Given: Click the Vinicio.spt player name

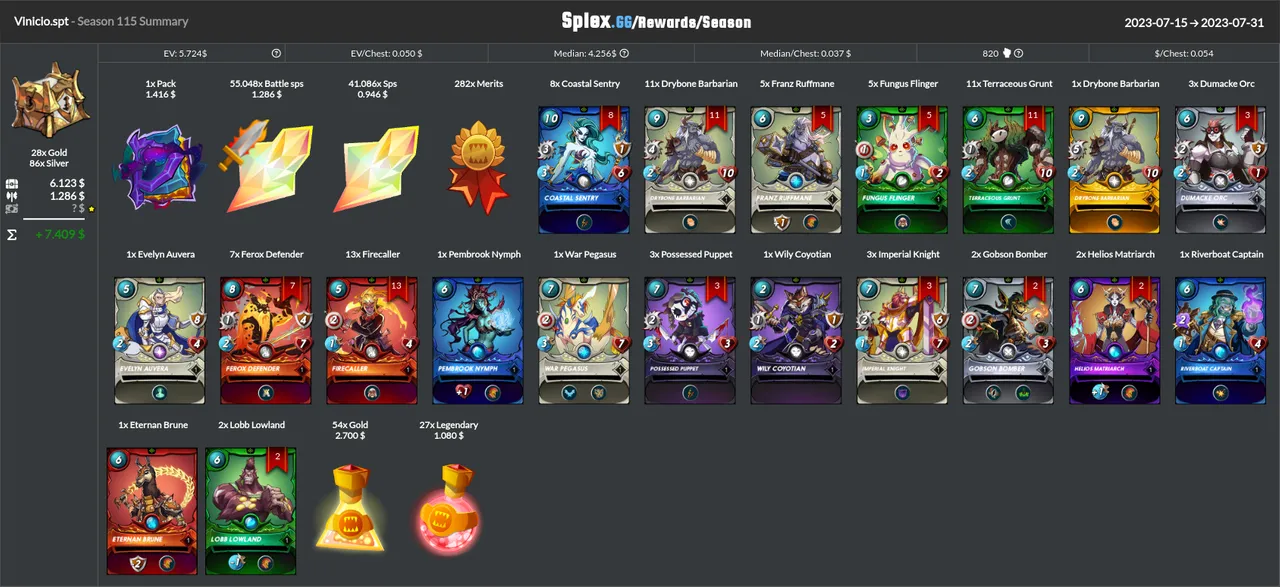Looking at the screenshot, I should pyautogui.click(x=41, y=21).
